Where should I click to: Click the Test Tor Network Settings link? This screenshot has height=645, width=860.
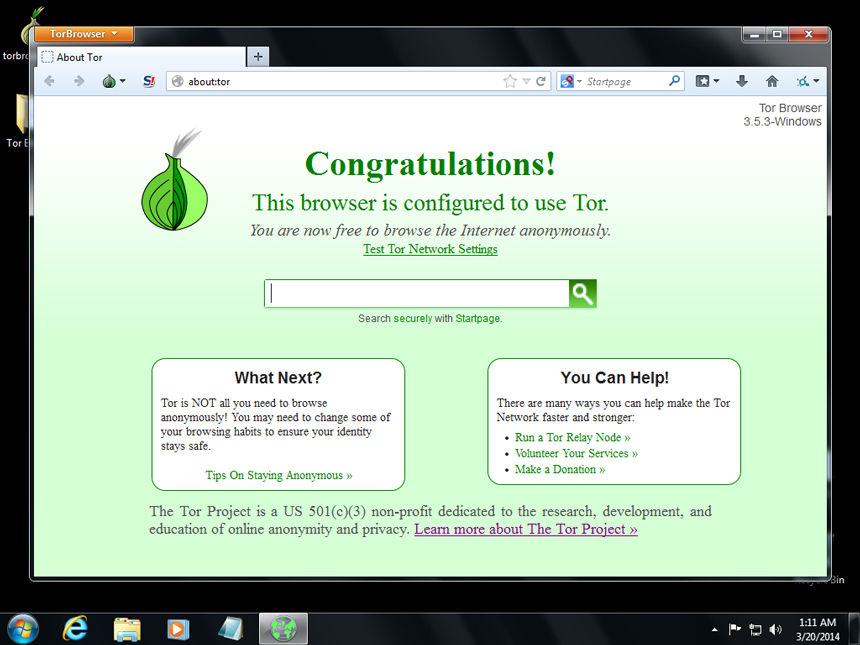click(430, 249)
